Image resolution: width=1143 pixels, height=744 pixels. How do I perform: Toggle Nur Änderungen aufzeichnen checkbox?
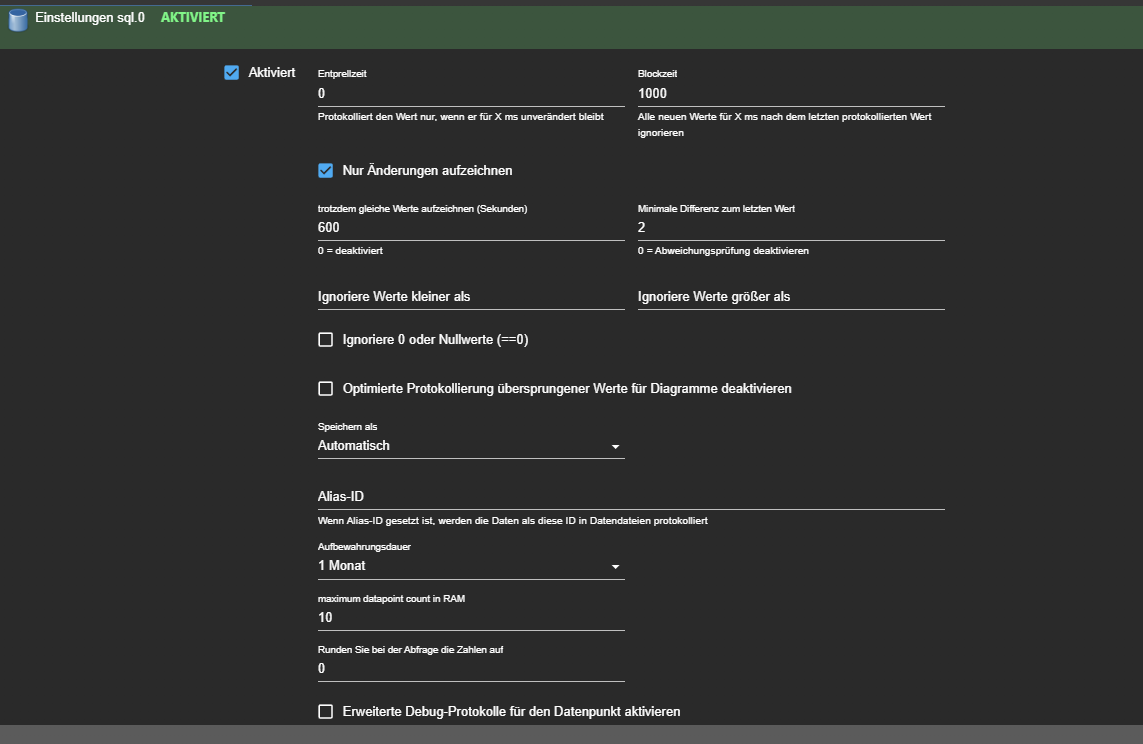click(326, 171)
